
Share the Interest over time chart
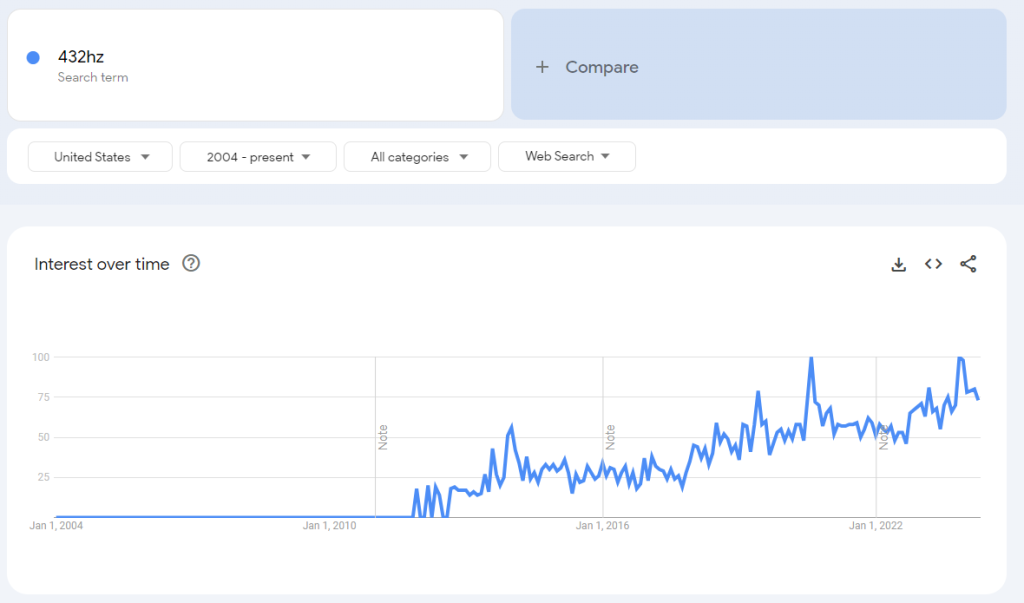click(968, 264)
